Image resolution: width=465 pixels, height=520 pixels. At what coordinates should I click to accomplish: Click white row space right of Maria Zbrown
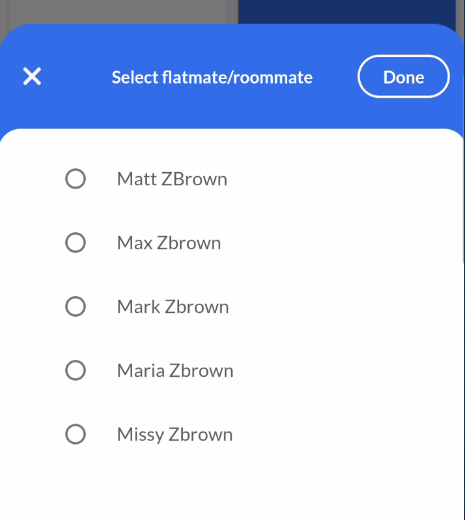click(347, 371)
